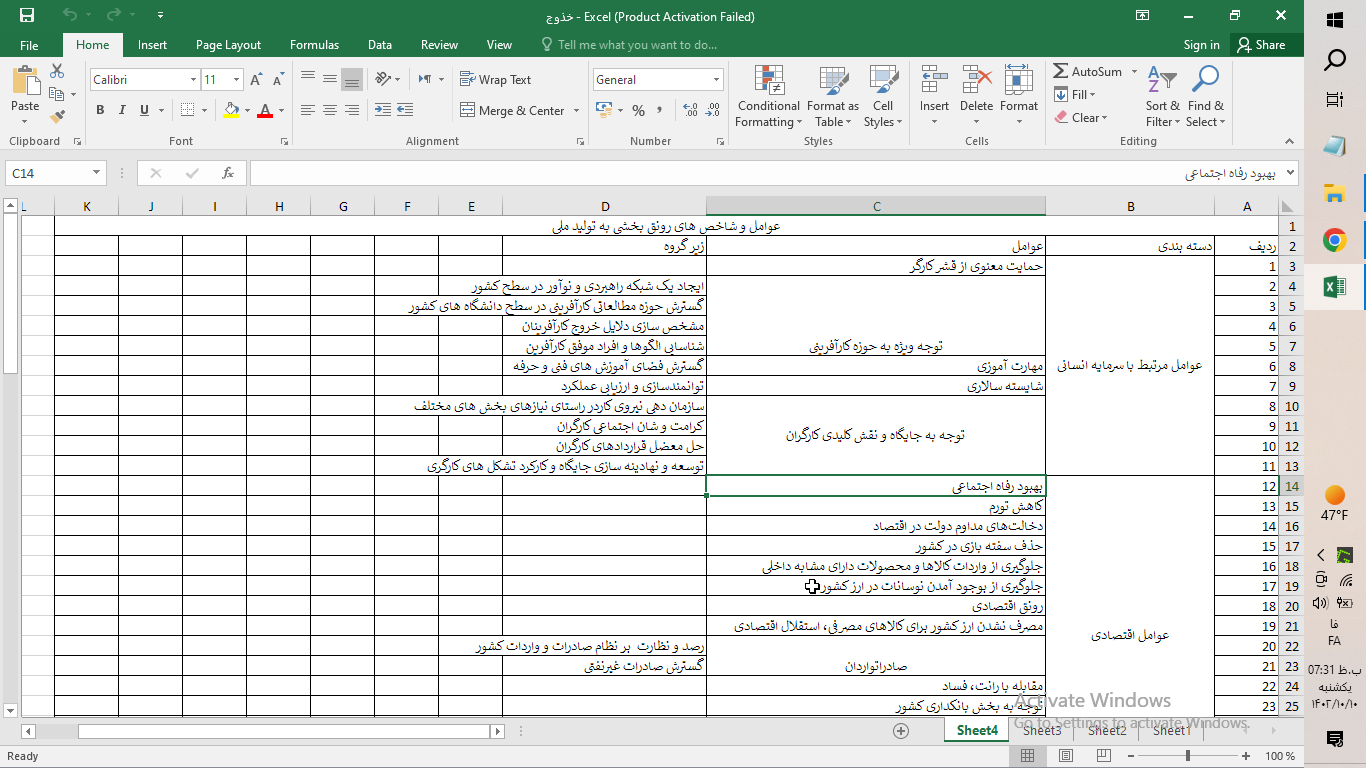Click Sign in link

pyautogui.click(x=1201, y=45)
